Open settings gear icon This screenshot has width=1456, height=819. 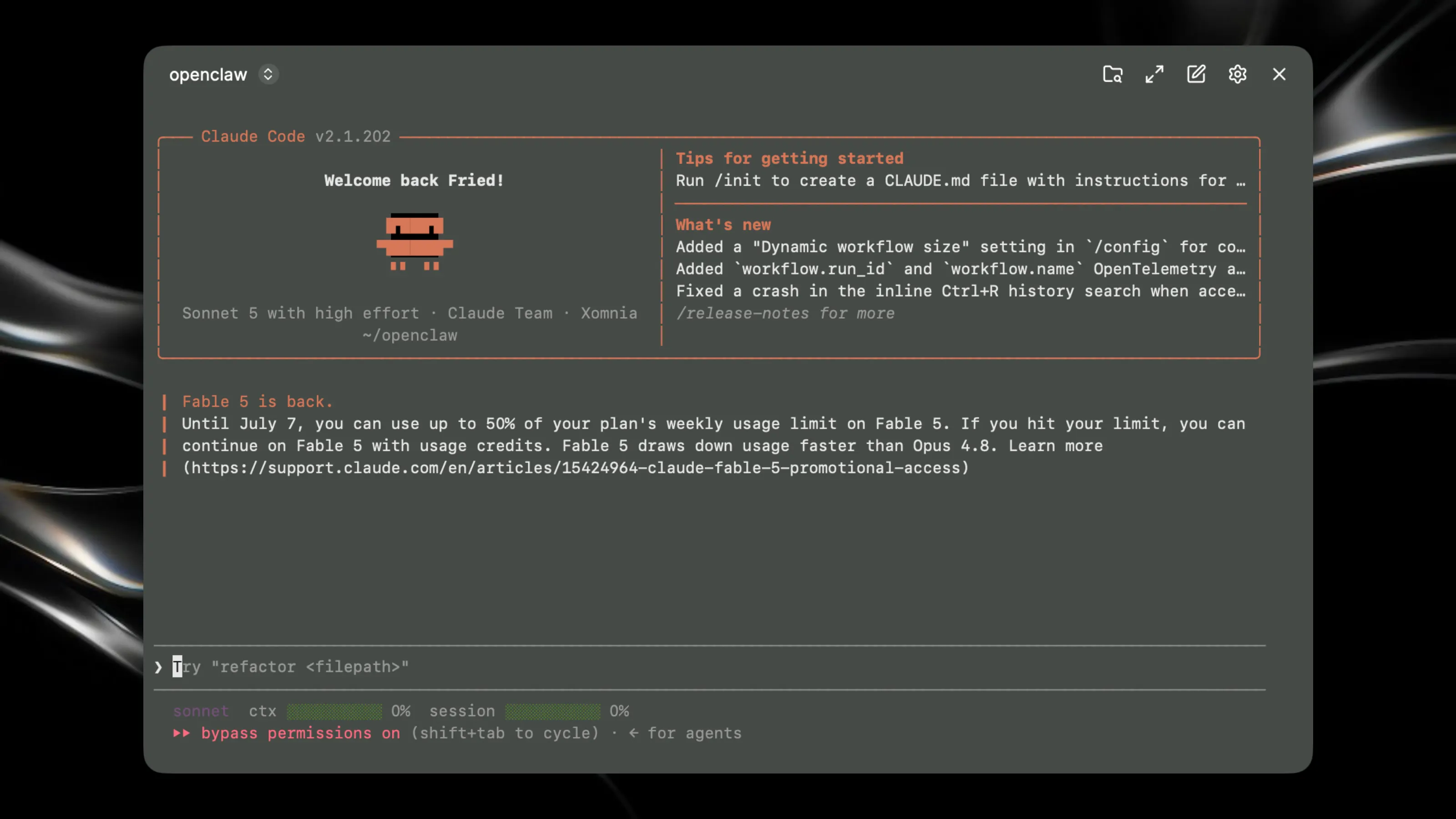(x=1237, y=74)
